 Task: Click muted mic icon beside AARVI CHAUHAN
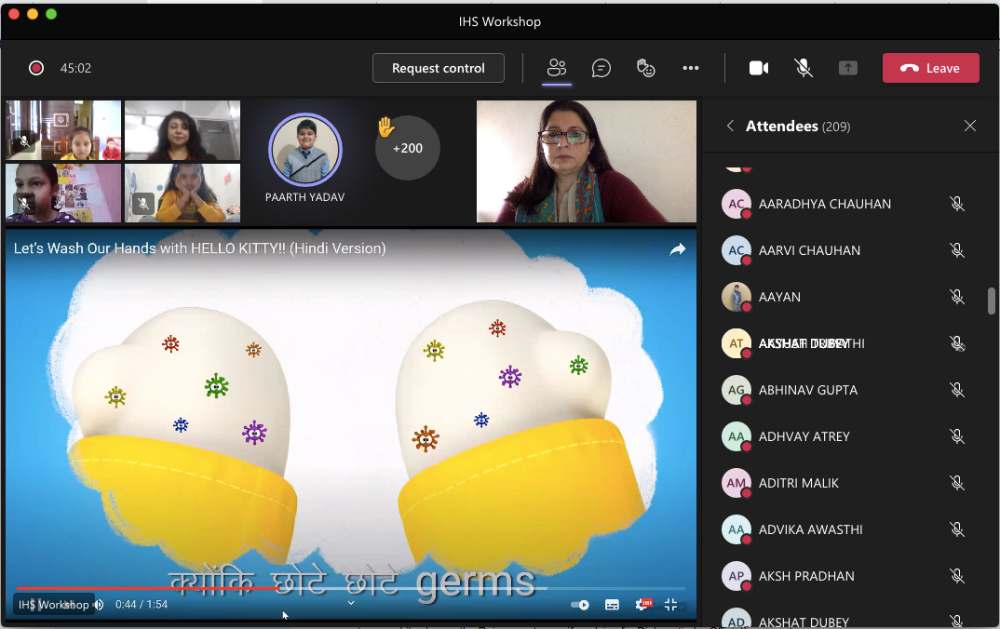(957, 251)
